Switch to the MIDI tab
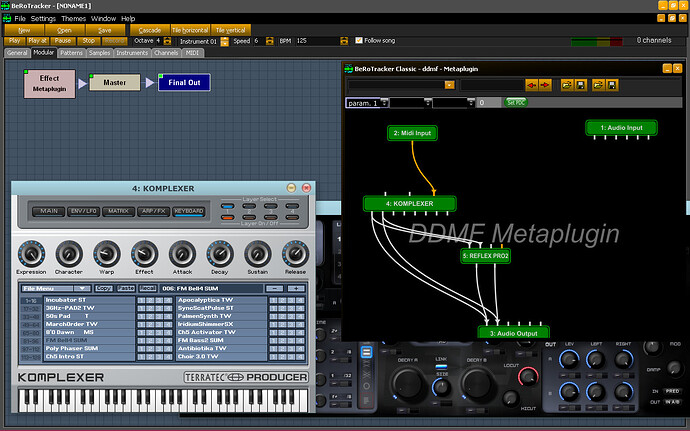The height and width of the screenshot is (431, 690). pos(192,53)
